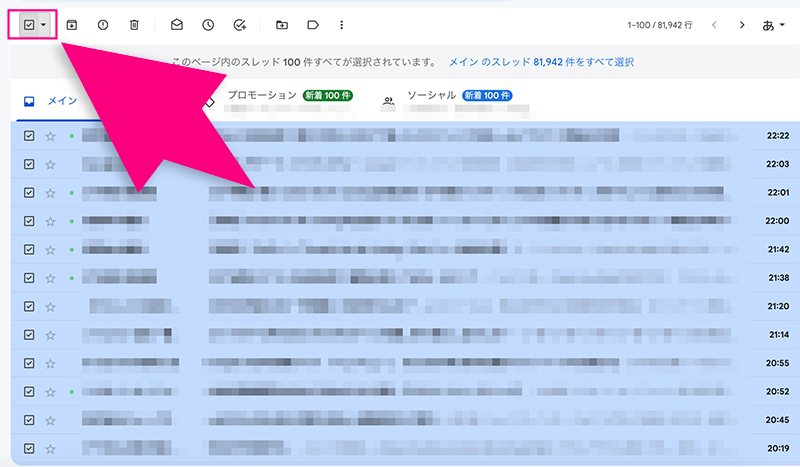Add selected emails to Tasks
This screenshot has width=800, height=467.
(240, 24)
